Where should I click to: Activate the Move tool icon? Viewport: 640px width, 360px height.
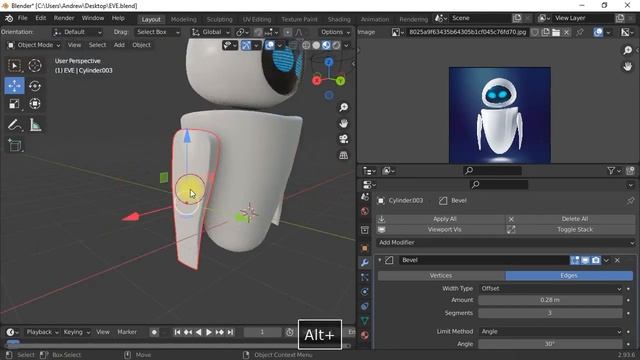(x=14, y=86)
